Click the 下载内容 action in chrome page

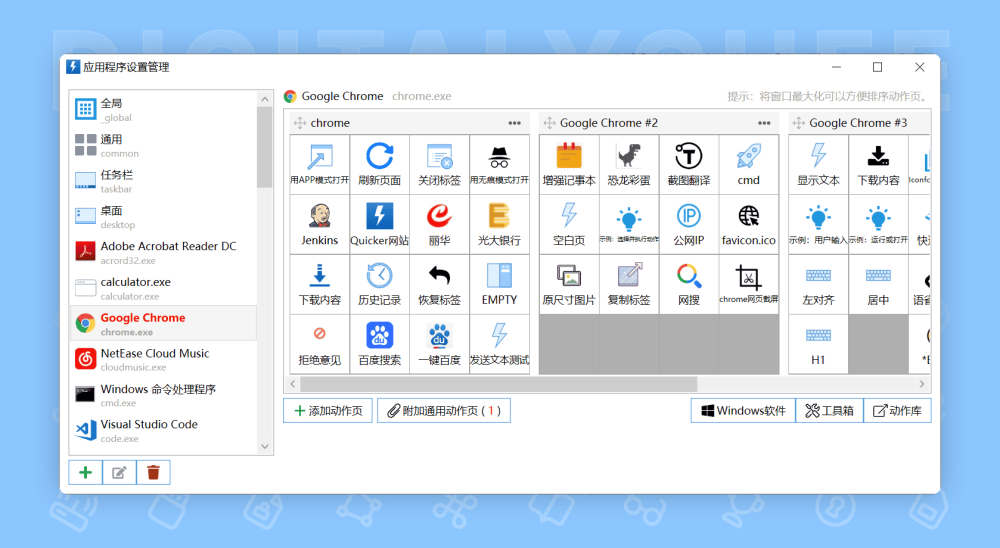tap(320, 285)
